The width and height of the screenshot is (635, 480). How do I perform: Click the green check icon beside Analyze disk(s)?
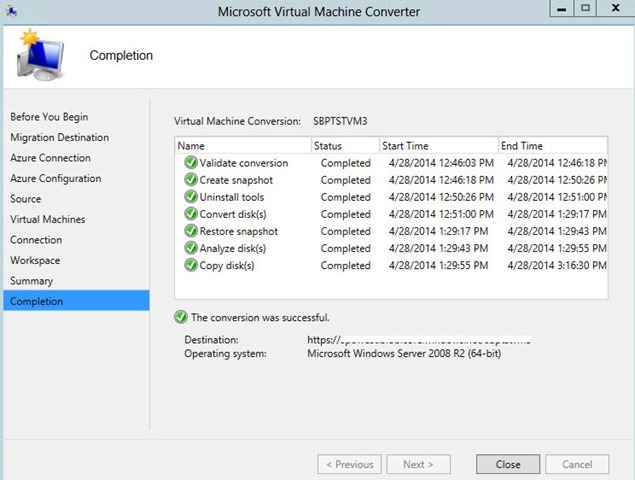[x=190, y=248]
